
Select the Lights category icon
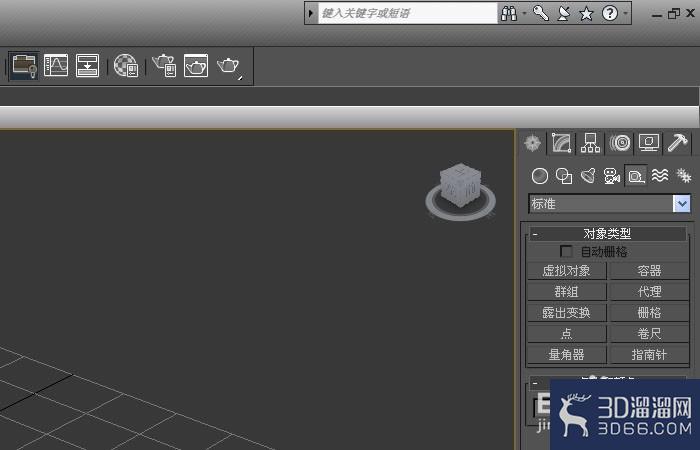[x=588, y=176]
